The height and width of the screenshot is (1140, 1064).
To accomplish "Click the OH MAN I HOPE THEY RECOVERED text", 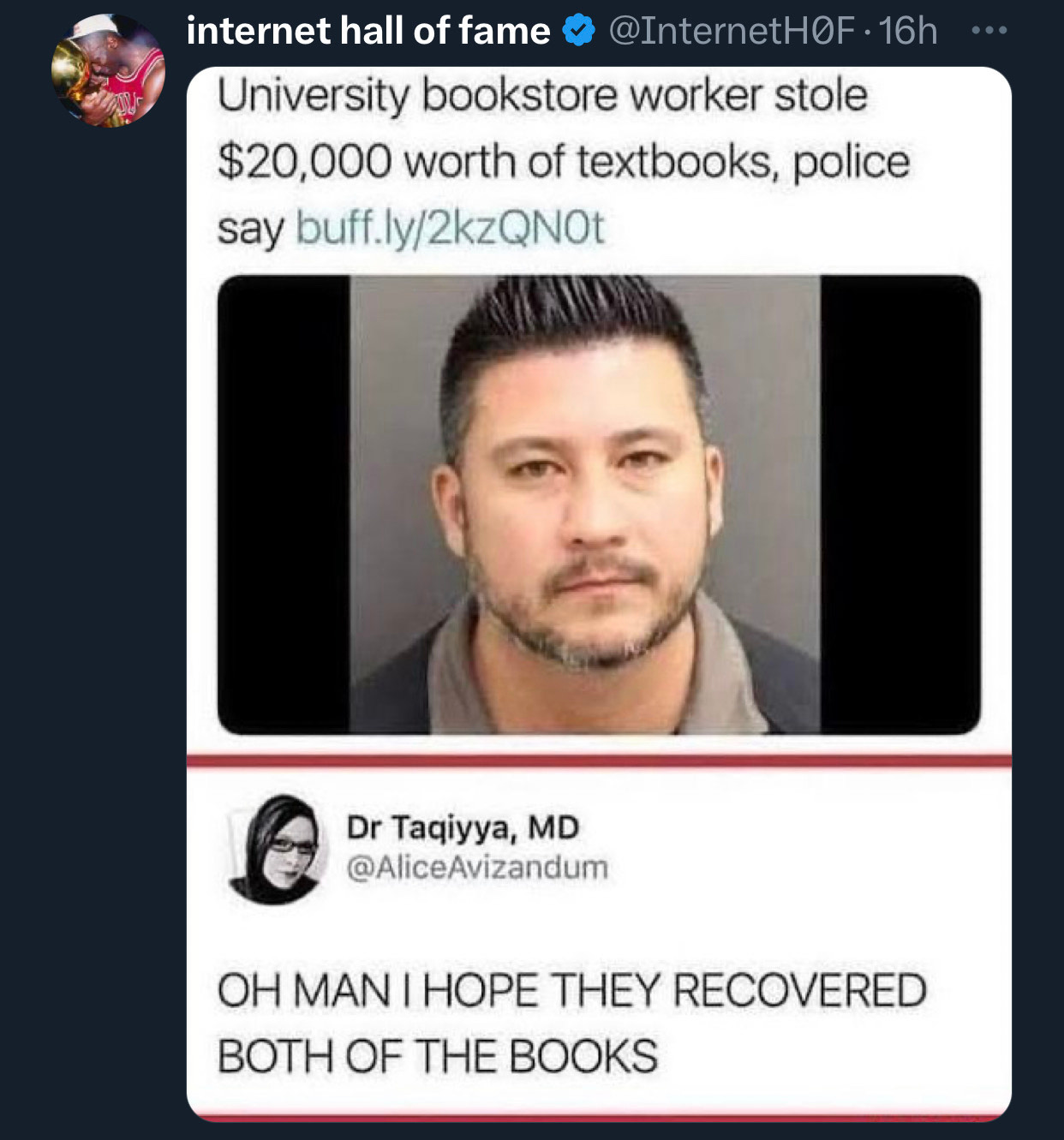I will pyautogui.click(x=572, y=990).
